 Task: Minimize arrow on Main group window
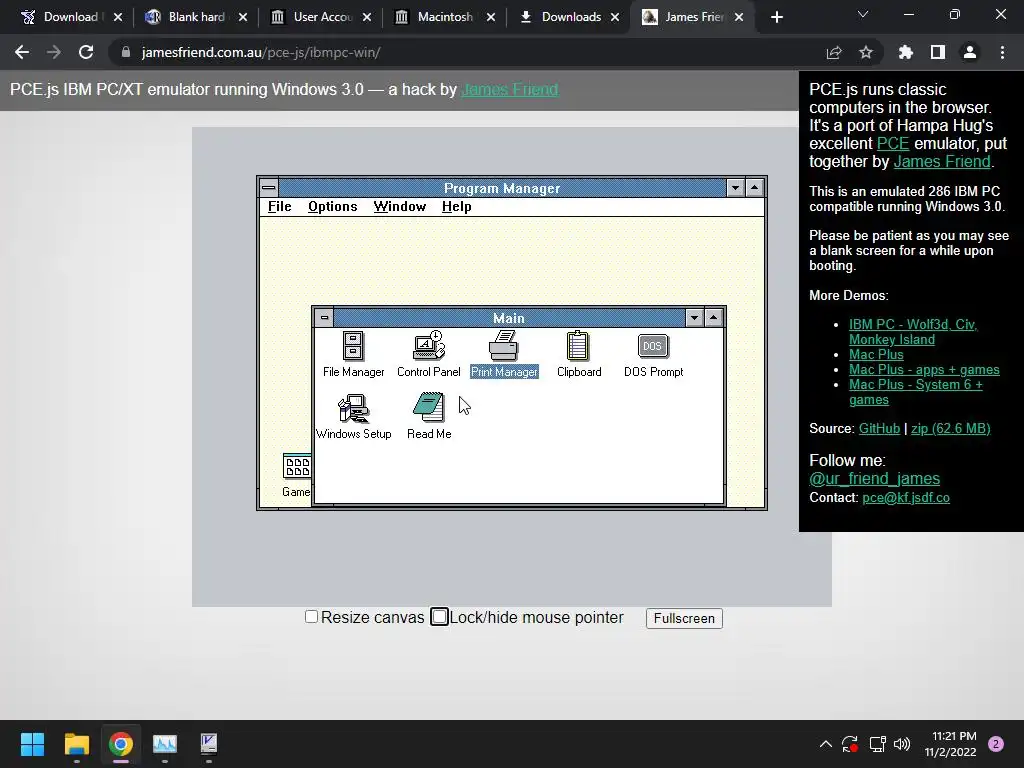[x=694, y=318]
